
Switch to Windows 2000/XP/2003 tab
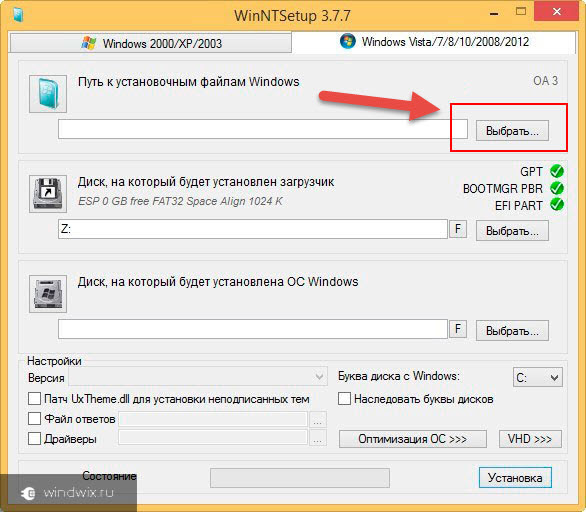(x=151, y=43)
